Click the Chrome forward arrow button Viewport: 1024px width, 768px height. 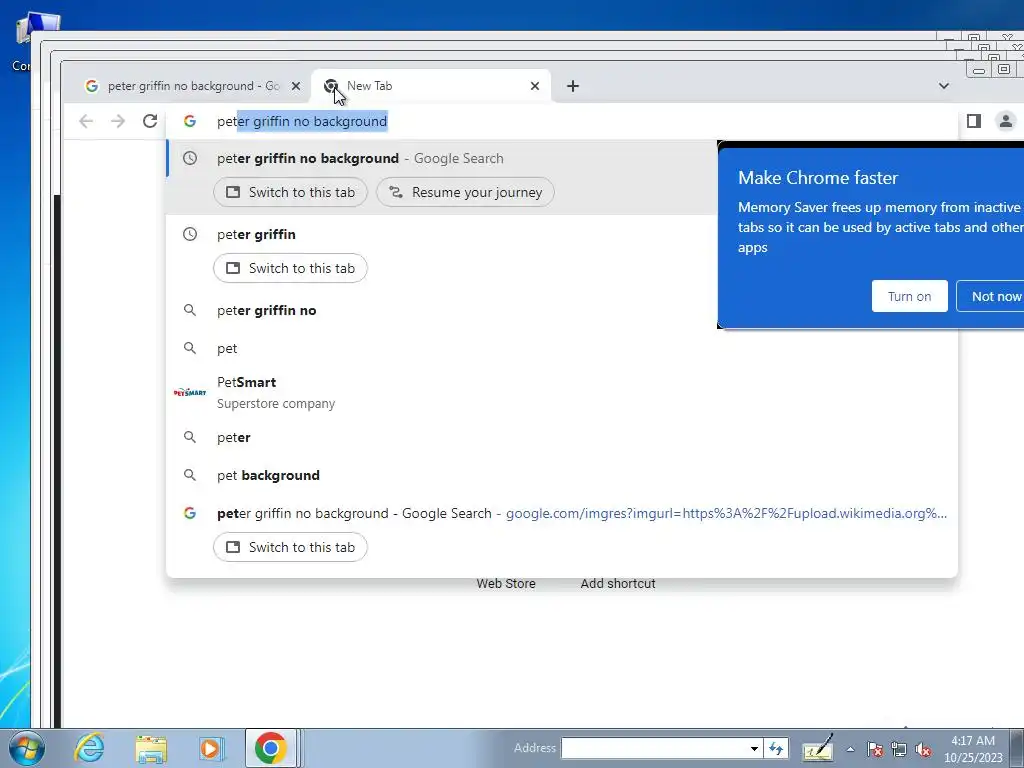pyautogui.click(x=118, y=121)
